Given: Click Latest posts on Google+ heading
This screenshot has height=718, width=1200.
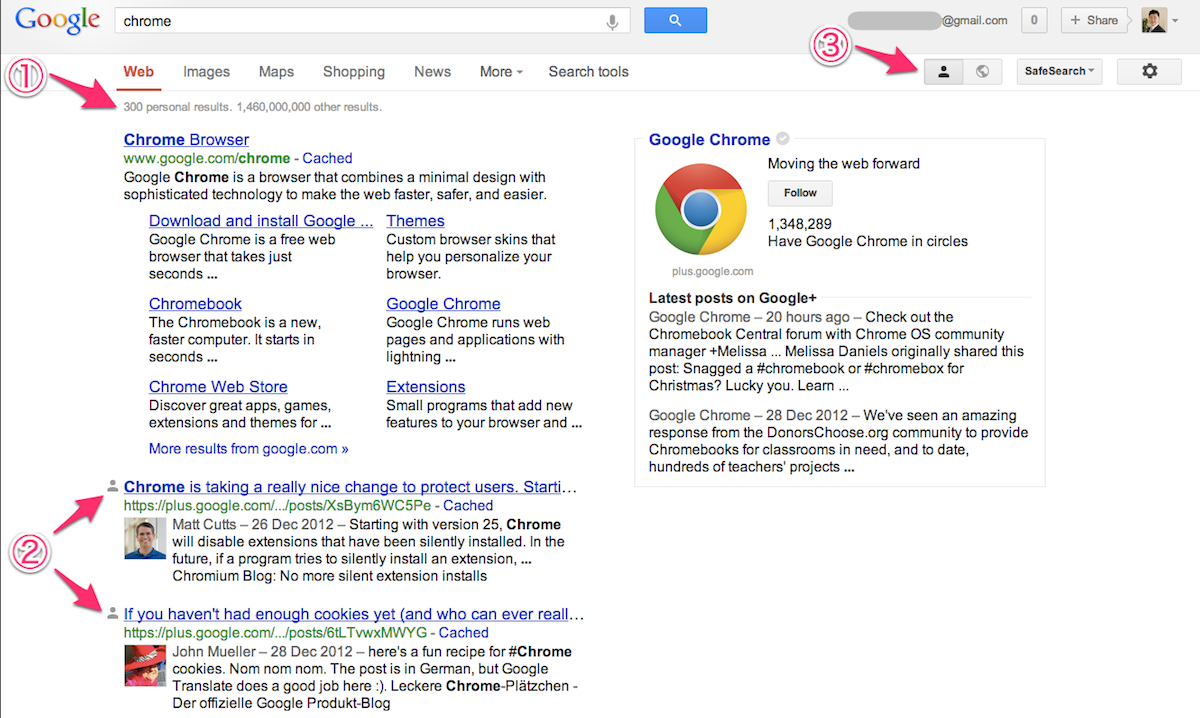Looking at the screenshot, I should coord(733,298).
